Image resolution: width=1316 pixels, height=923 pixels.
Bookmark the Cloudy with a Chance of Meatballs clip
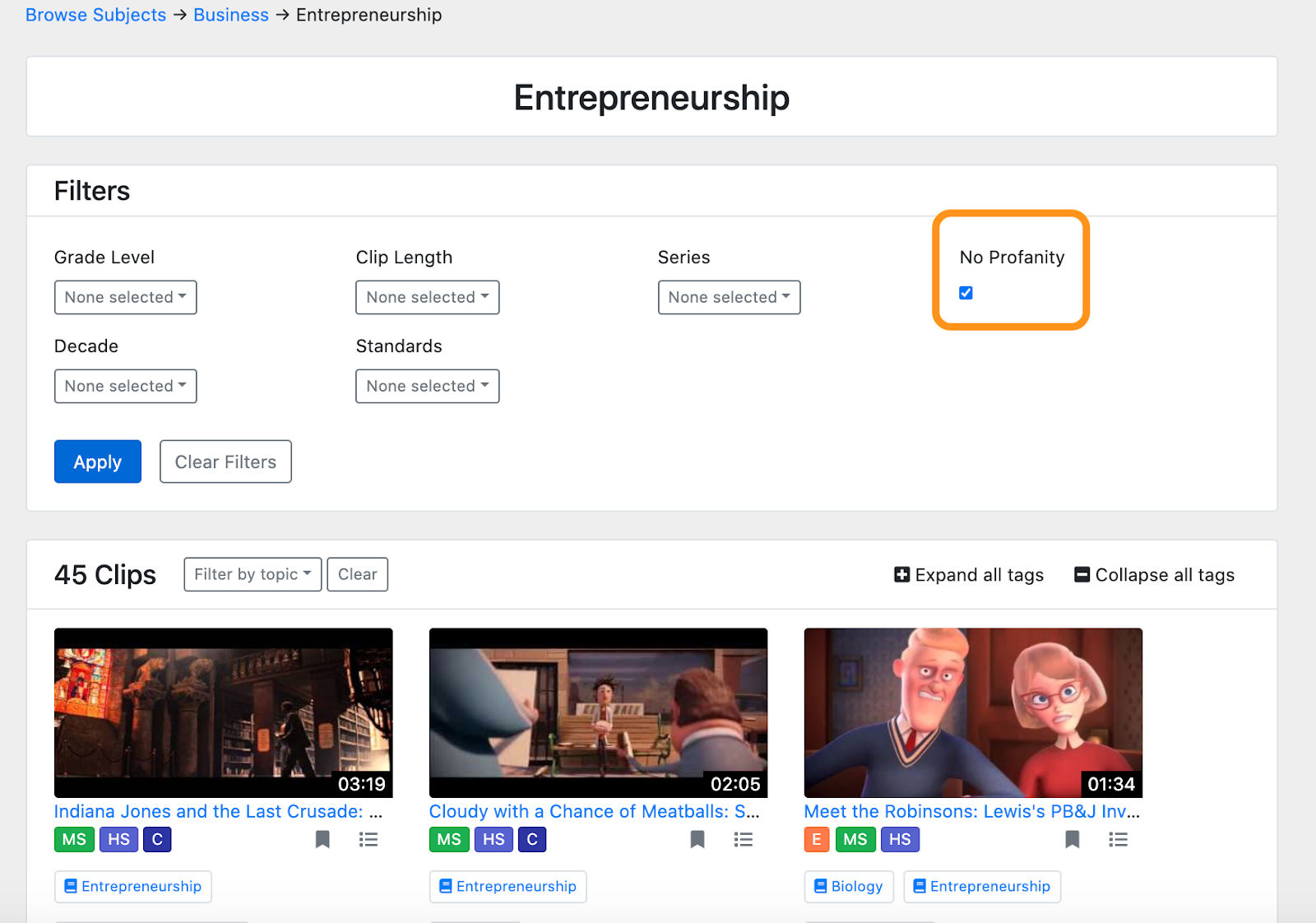point(697,839)
